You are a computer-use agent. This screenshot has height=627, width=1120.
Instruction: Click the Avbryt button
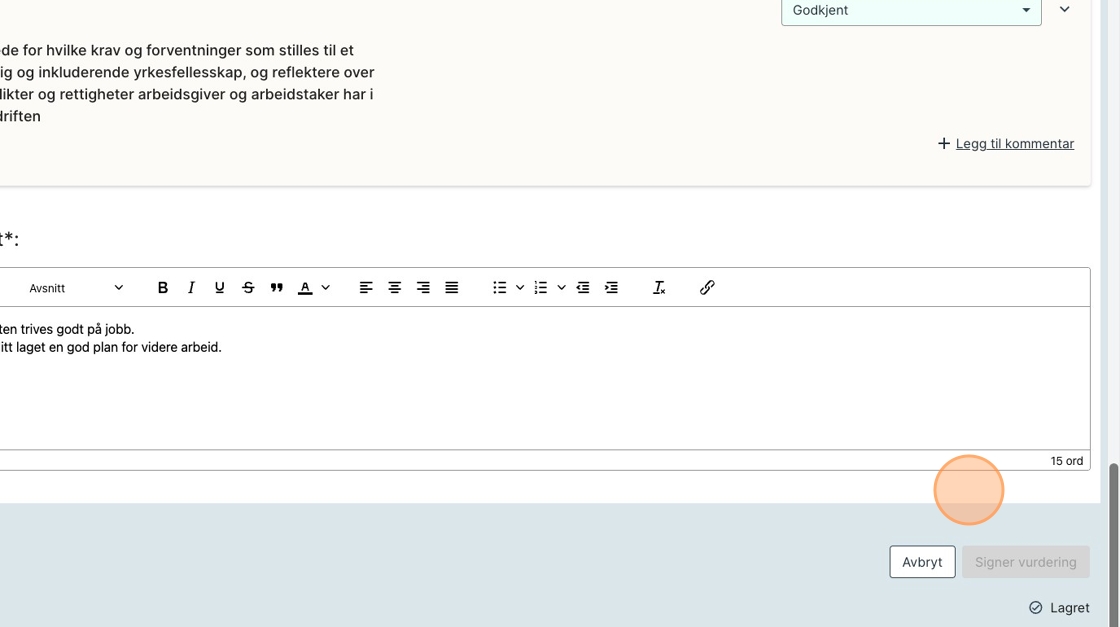(922, 562)
